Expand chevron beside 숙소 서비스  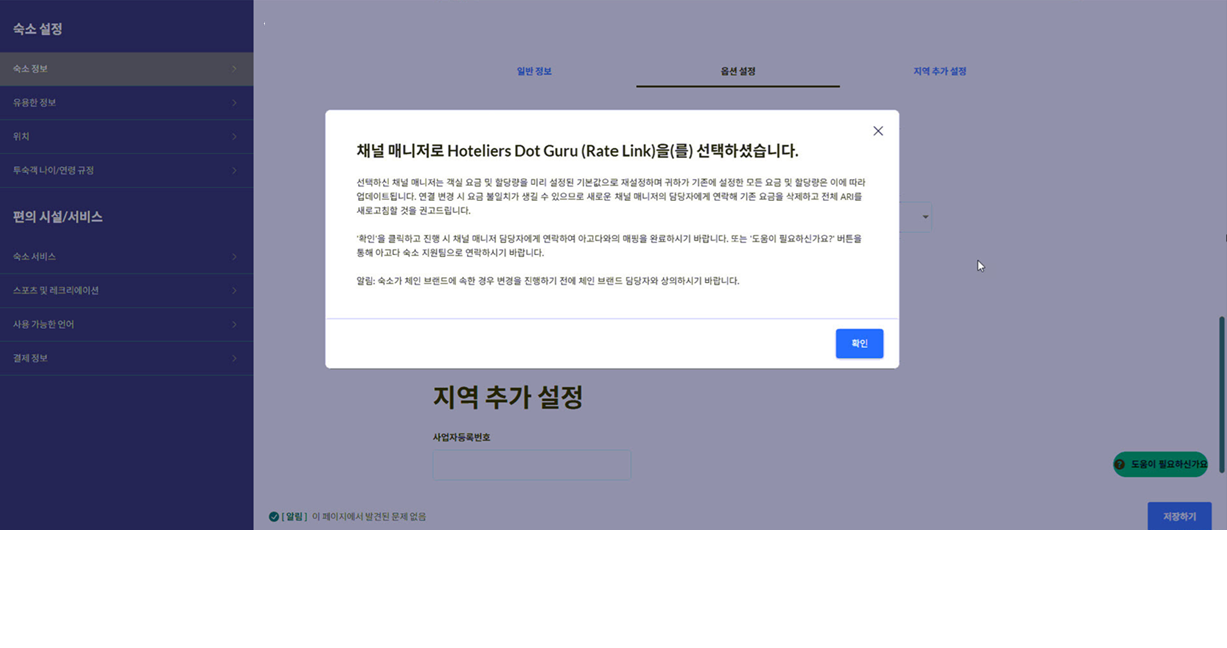234,257
